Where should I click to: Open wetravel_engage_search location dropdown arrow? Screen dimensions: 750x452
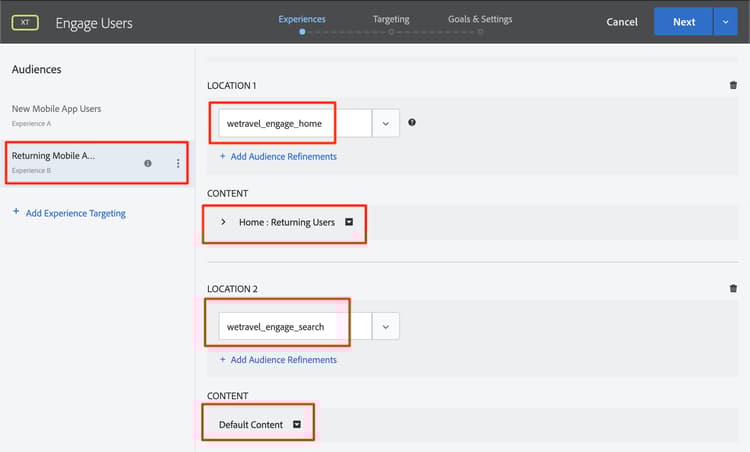tap(386, 327)
